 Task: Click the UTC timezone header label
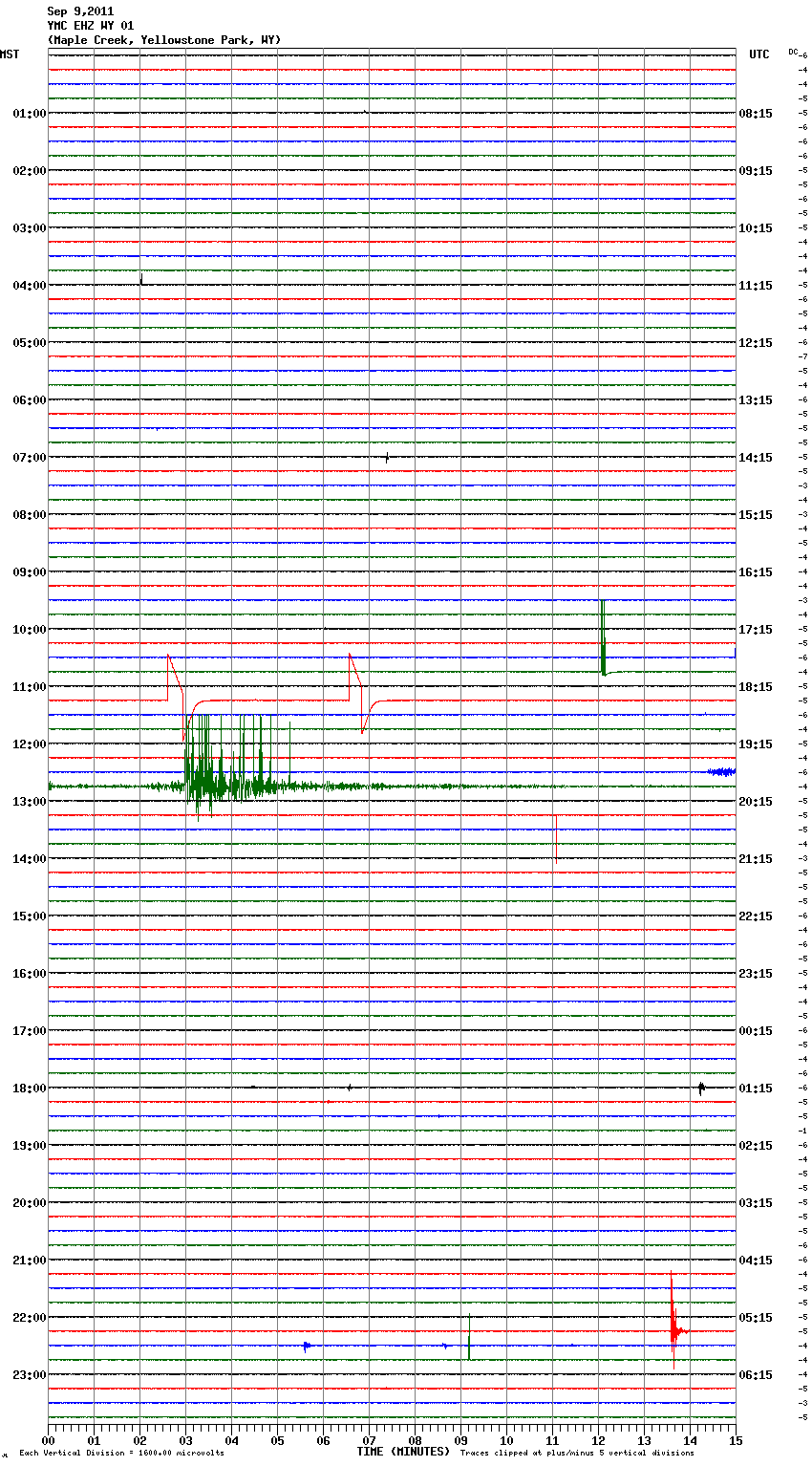(x=759, y=54)
